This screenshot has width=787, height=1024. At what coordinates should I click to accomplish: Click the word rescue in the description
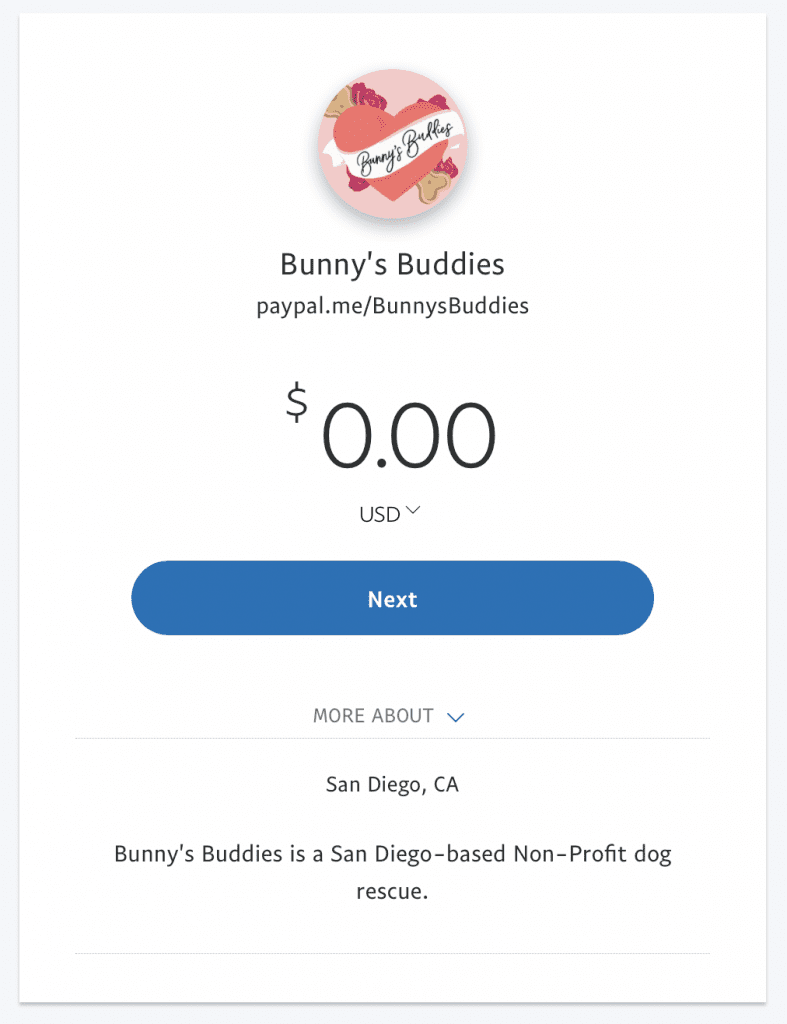point(393,891)
